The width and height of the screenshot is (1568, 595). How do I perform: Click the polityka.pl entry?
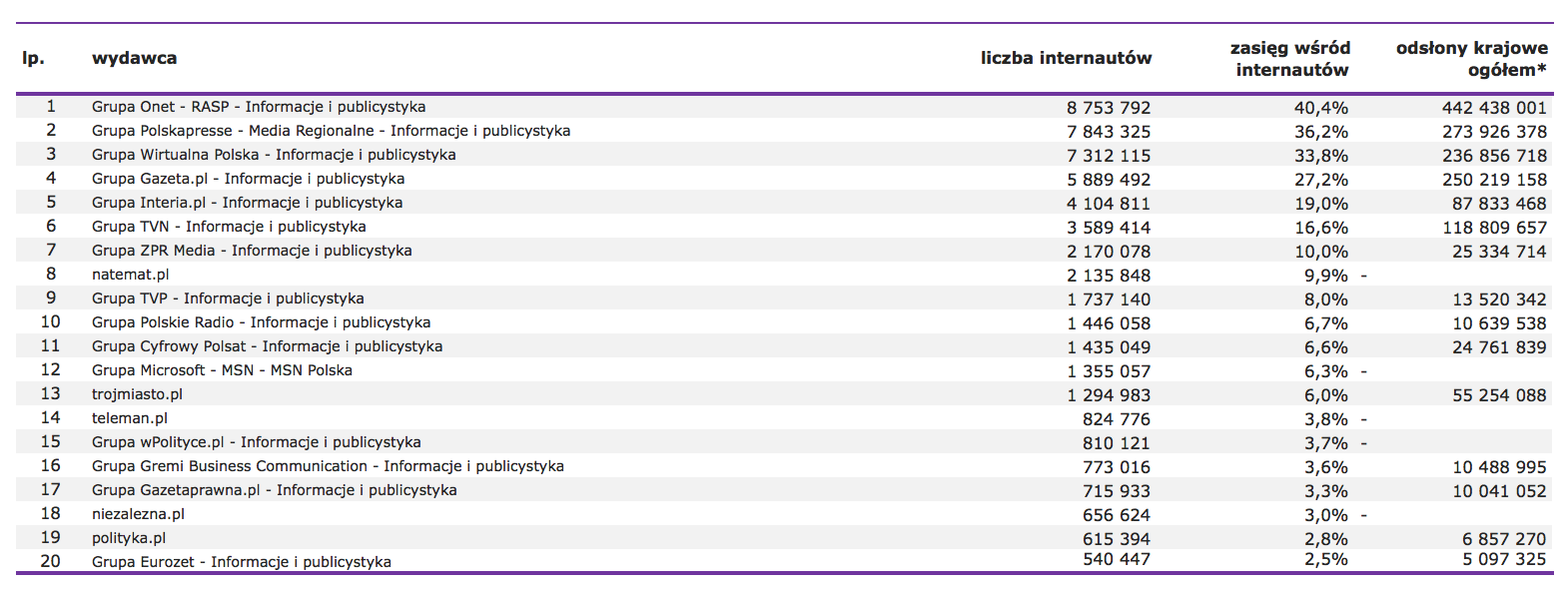pyautogui.click(x=128, y=538)
